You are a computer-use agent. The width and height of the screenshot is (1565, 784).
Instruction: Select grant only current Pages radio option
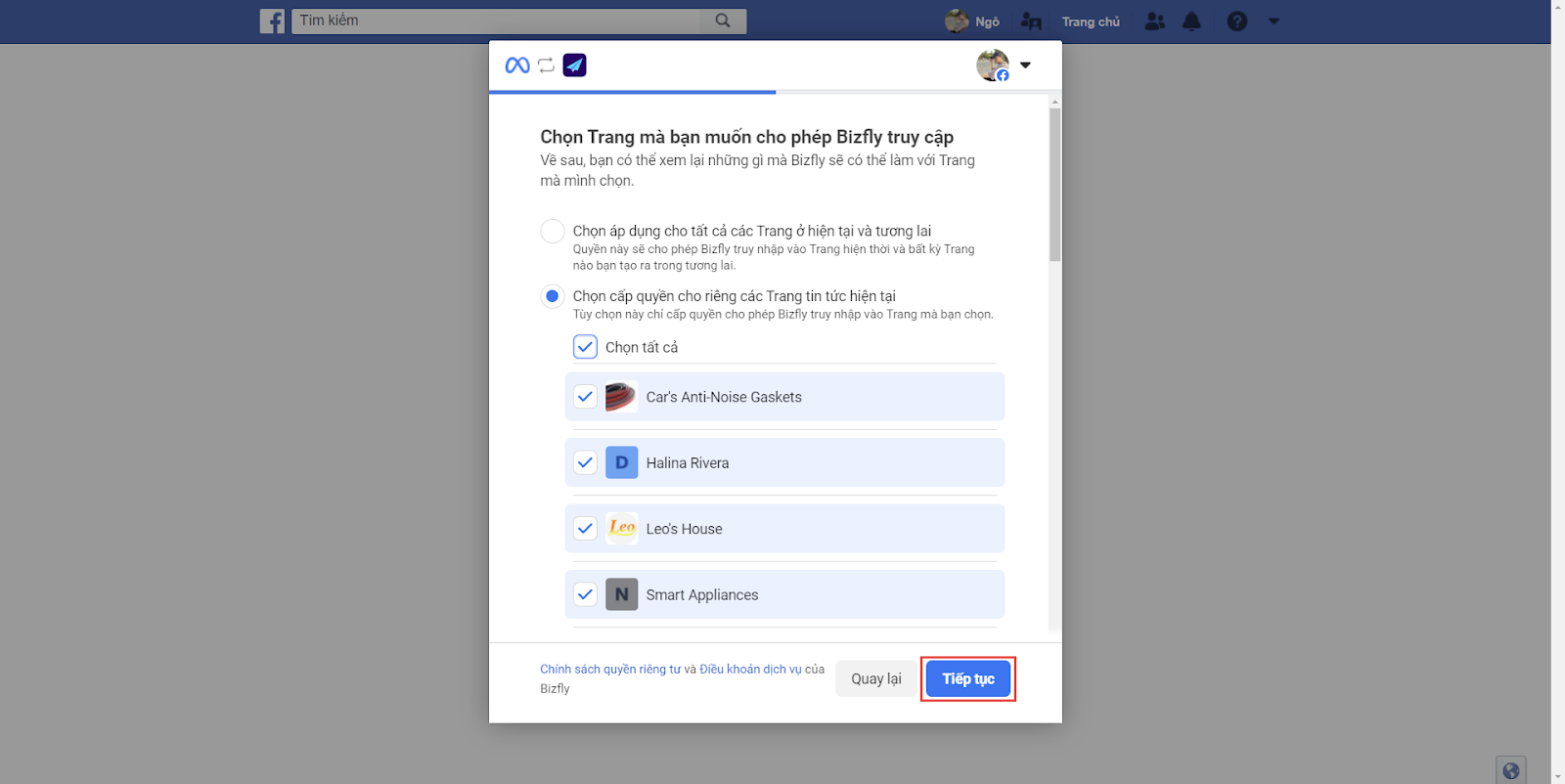553,296
